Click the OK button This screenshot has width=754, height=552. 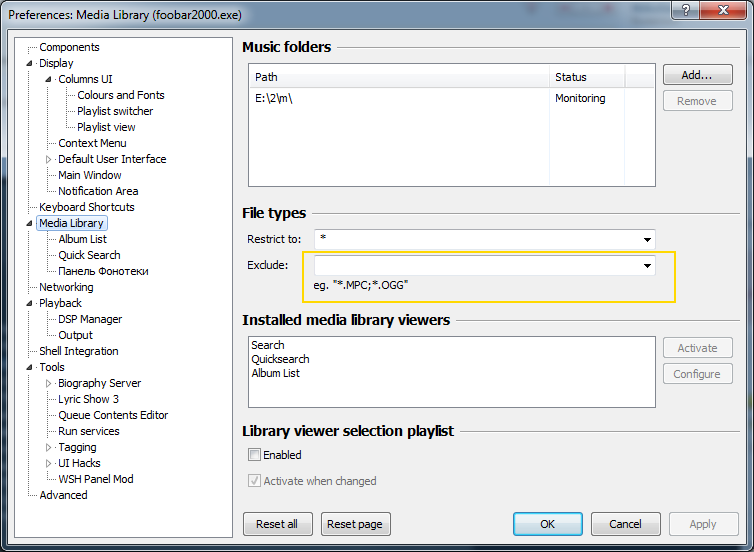click(547, 524)
